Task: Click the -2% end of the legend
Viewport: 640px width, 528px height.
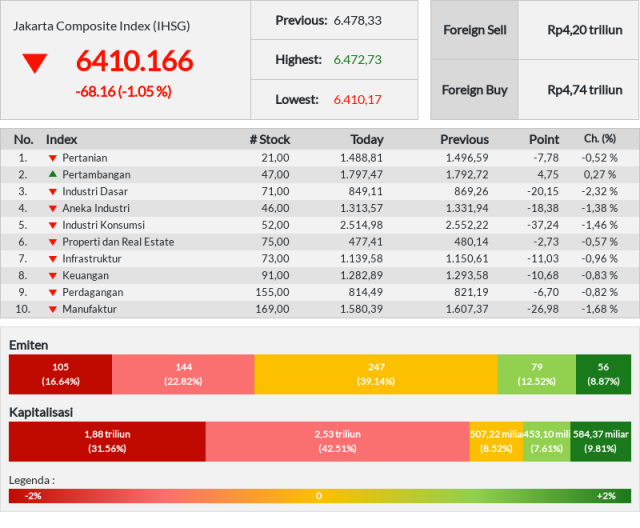Action: (x=33, y=496)
